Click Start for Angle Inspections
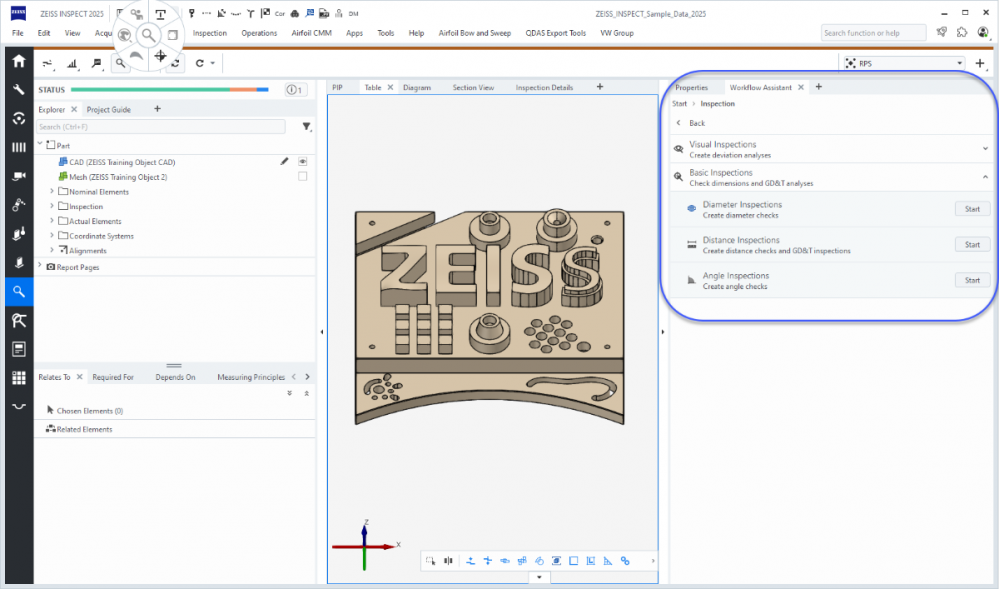999x589 pixels. click(971, 280)
